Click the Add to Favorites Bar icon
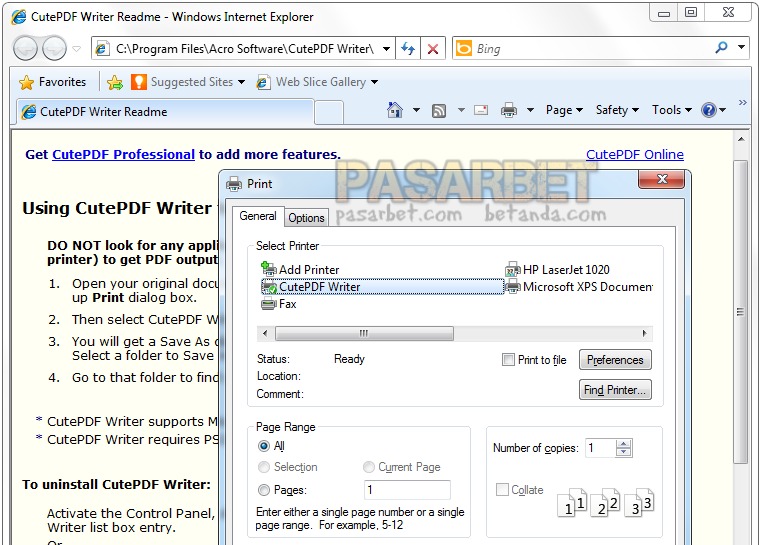761x545 pixels. (x=115, y=83)
